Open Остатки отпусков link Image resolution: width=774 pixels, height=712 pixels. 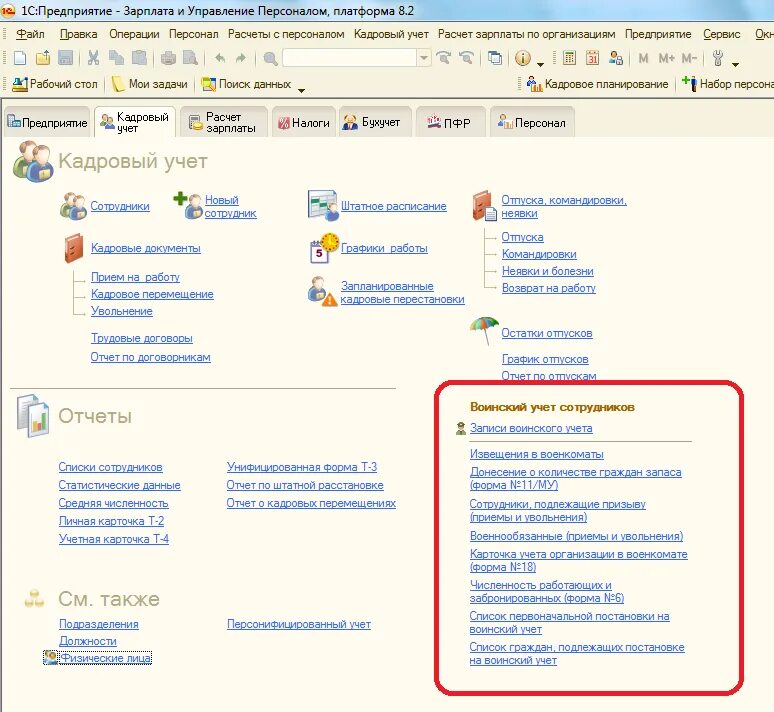coord(546,333)
